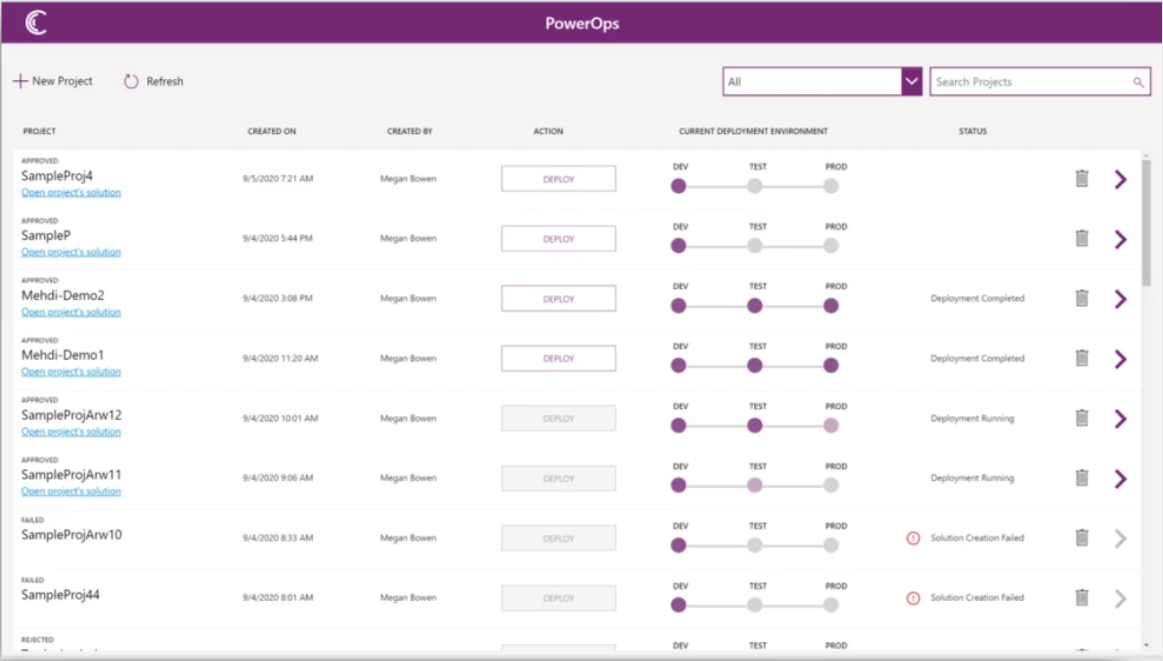Click the vertical scrollbar thumb
This screenshot has height=661, width=1163.
click(1146, 223)
